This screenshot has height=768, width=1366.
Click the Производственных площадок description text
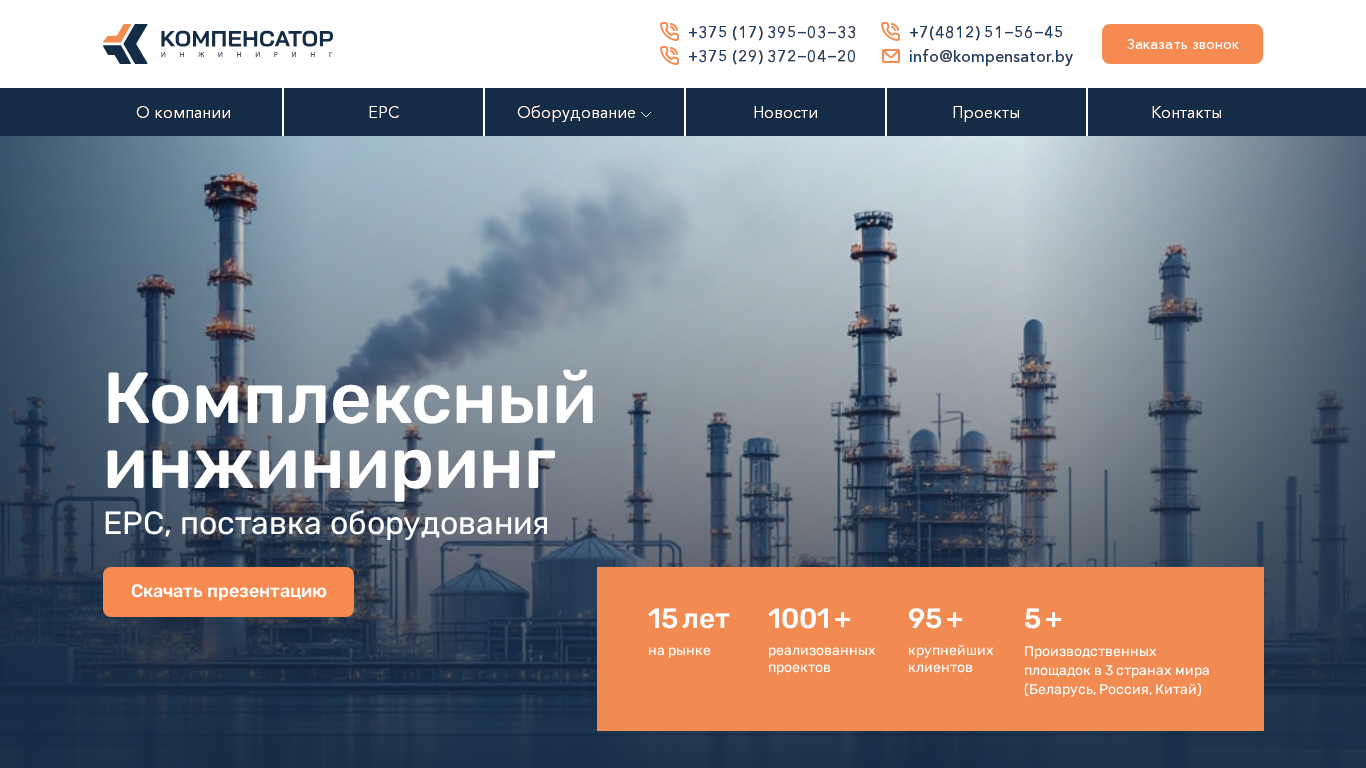click(x=1117, y=670)
